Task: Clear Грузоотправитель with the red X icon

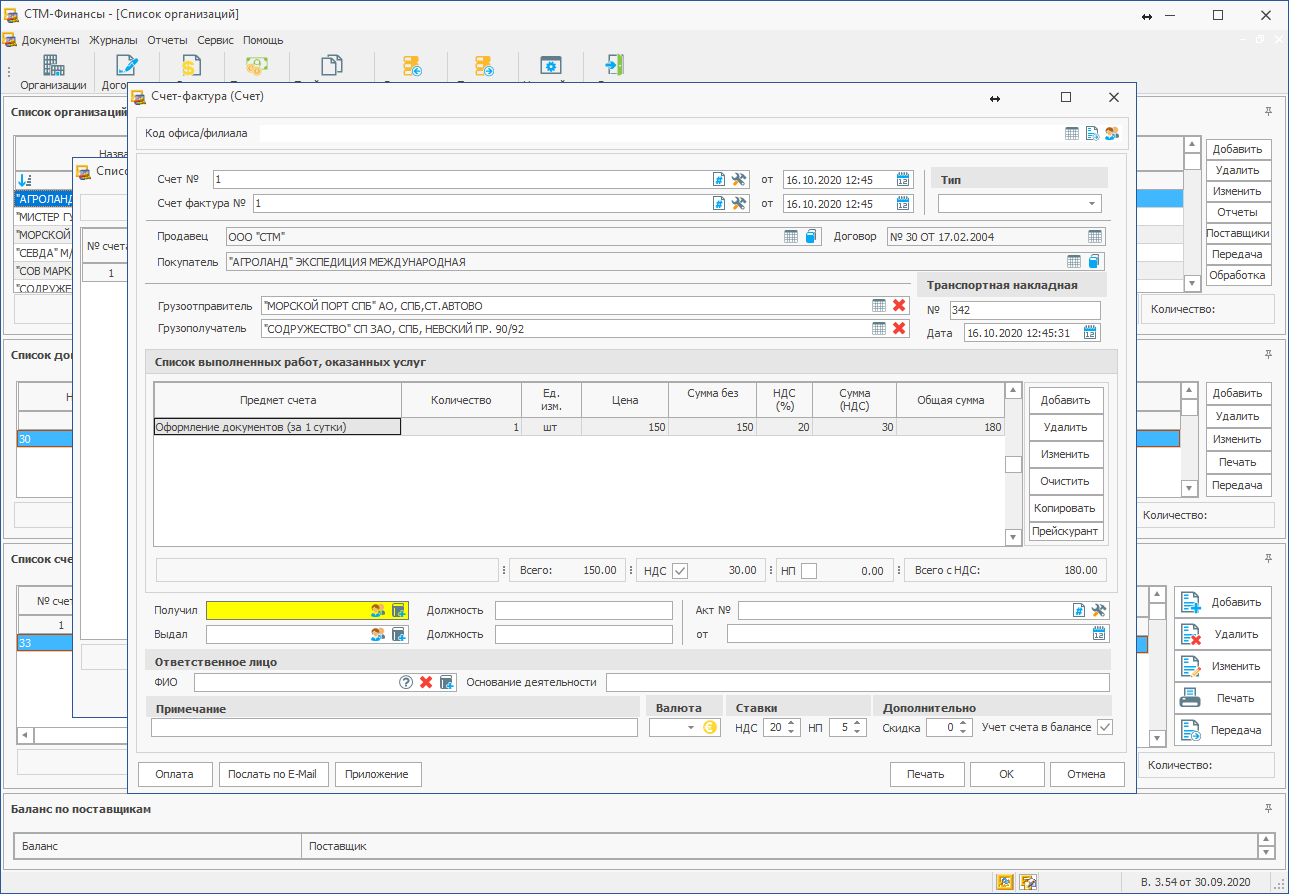Action: [899, 305]
